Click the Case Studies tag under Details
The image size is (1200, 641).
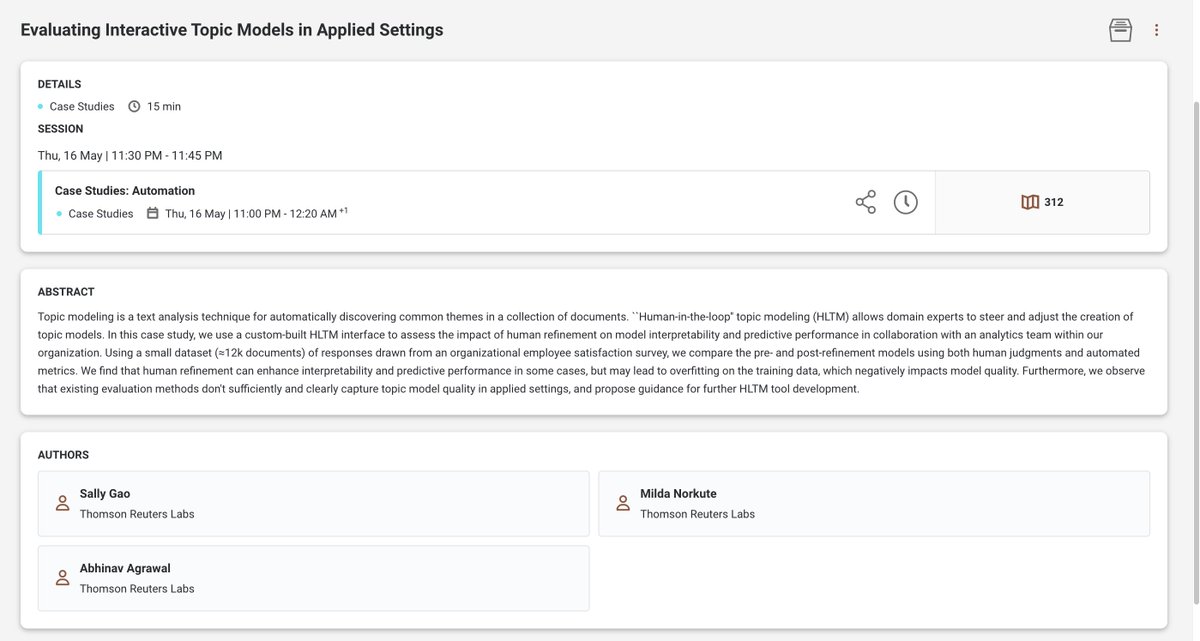click(82, 106)
